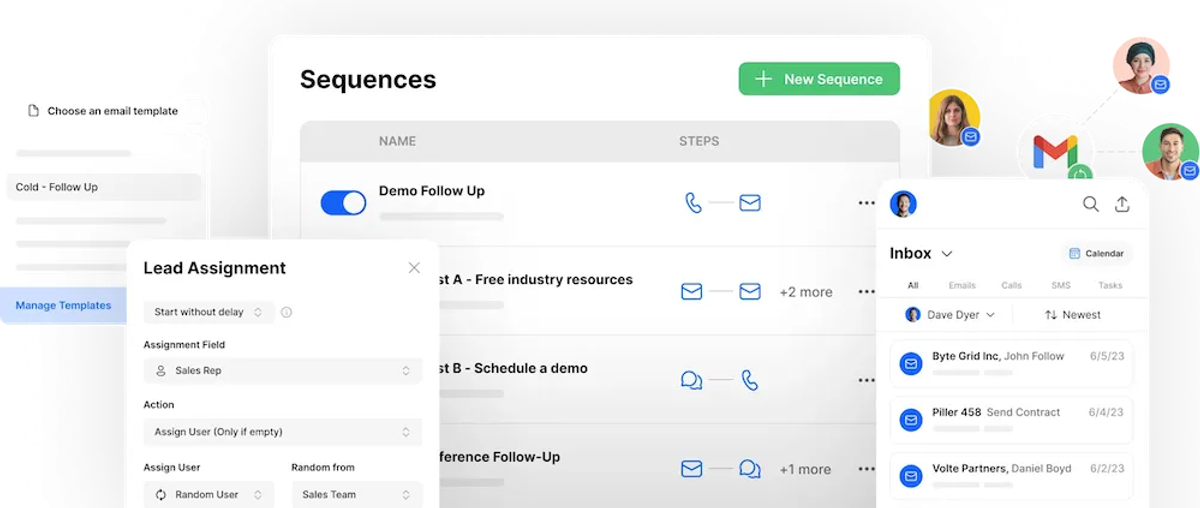Click the STEPS column header
Image resolution: width=1200 pixels, height=508 pixels.
699,141
